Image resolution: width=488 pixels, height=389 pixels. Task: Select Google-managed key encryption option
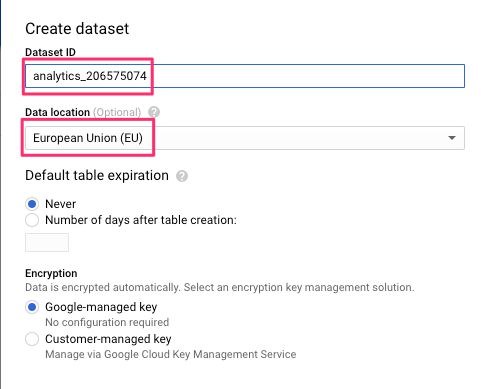click(32, 307)
